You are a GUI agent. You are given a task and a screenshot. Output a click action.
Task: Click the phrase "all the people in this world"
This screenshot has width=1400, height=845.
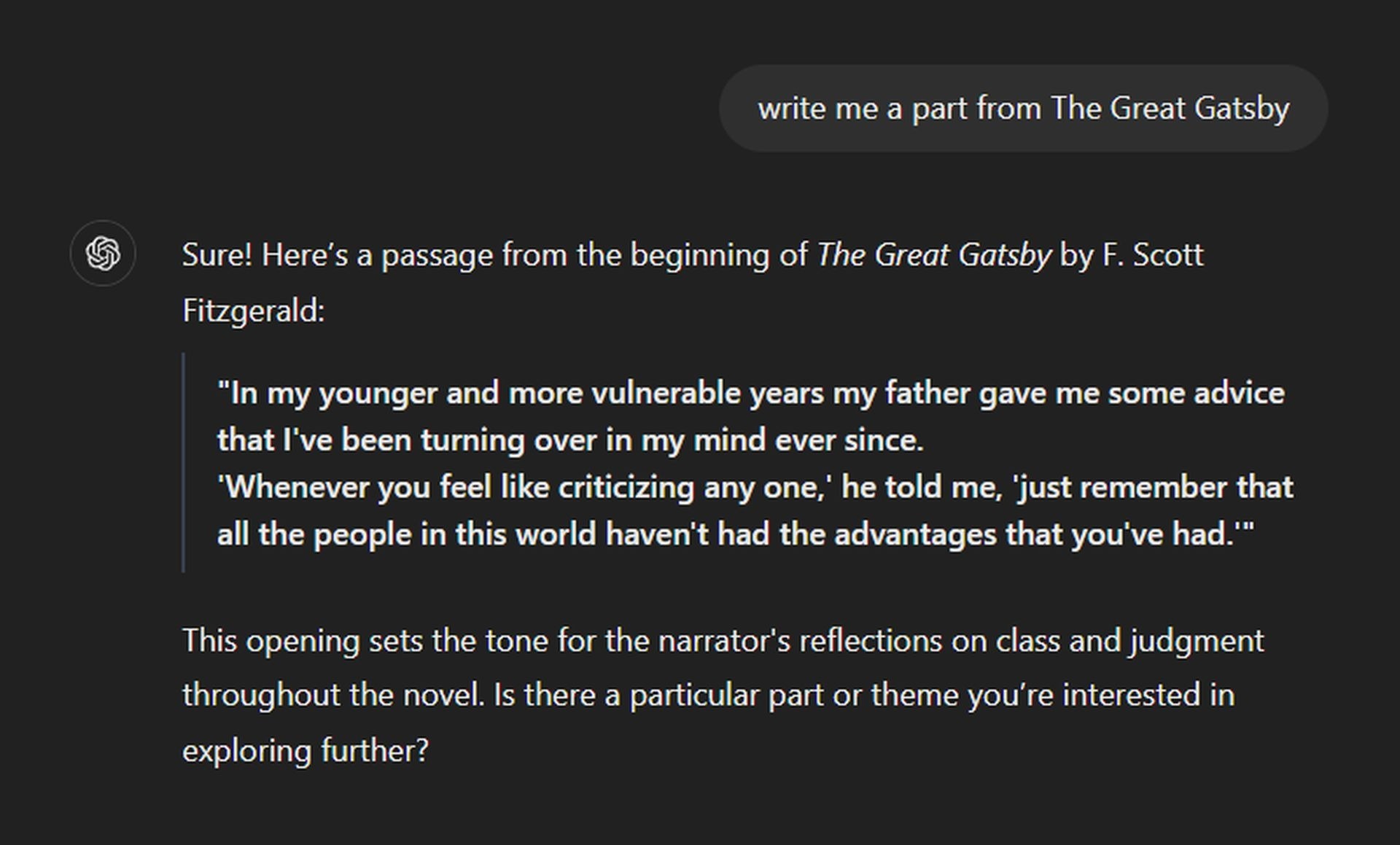pos(407,534)
